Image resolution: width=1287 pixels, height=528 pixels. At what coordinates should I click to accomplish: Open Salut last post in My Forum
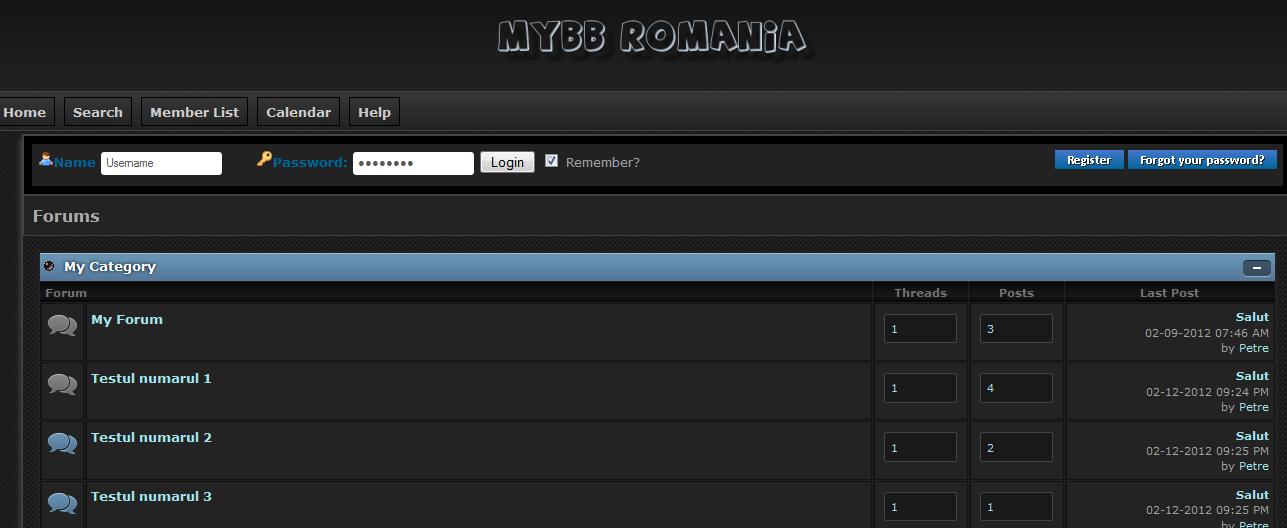(1252, 317)
